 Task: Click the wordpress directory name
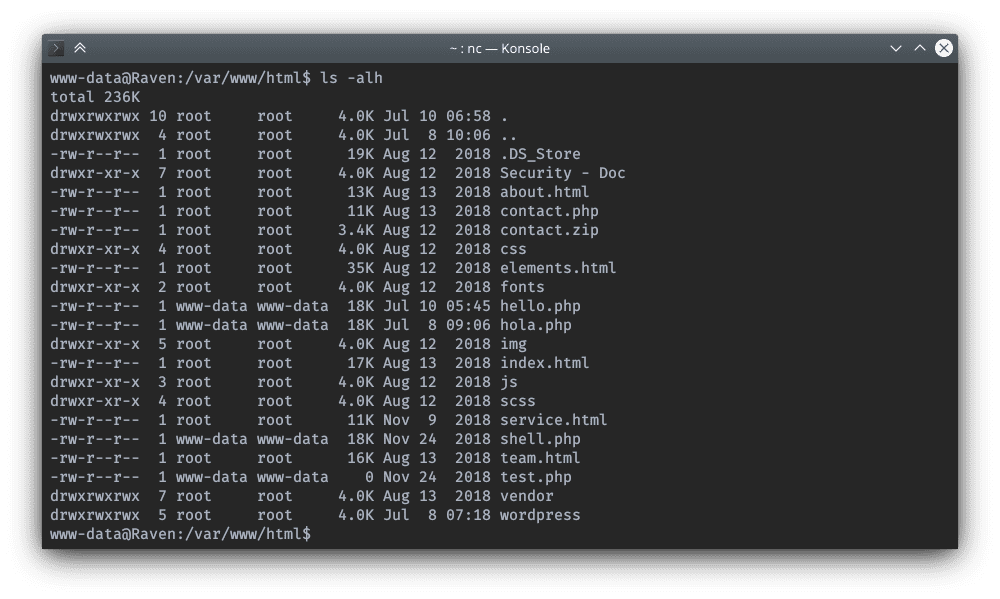pos(540,515)
